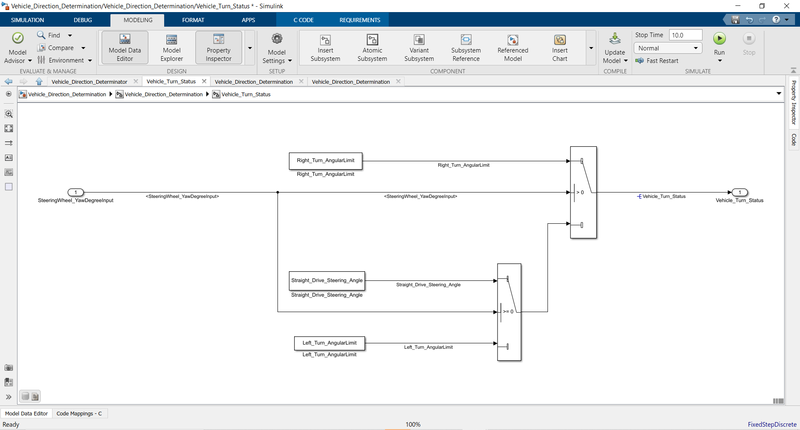Open the Model Advisor
The width and height of the screenshot is (800, 430).
point(18,45)
